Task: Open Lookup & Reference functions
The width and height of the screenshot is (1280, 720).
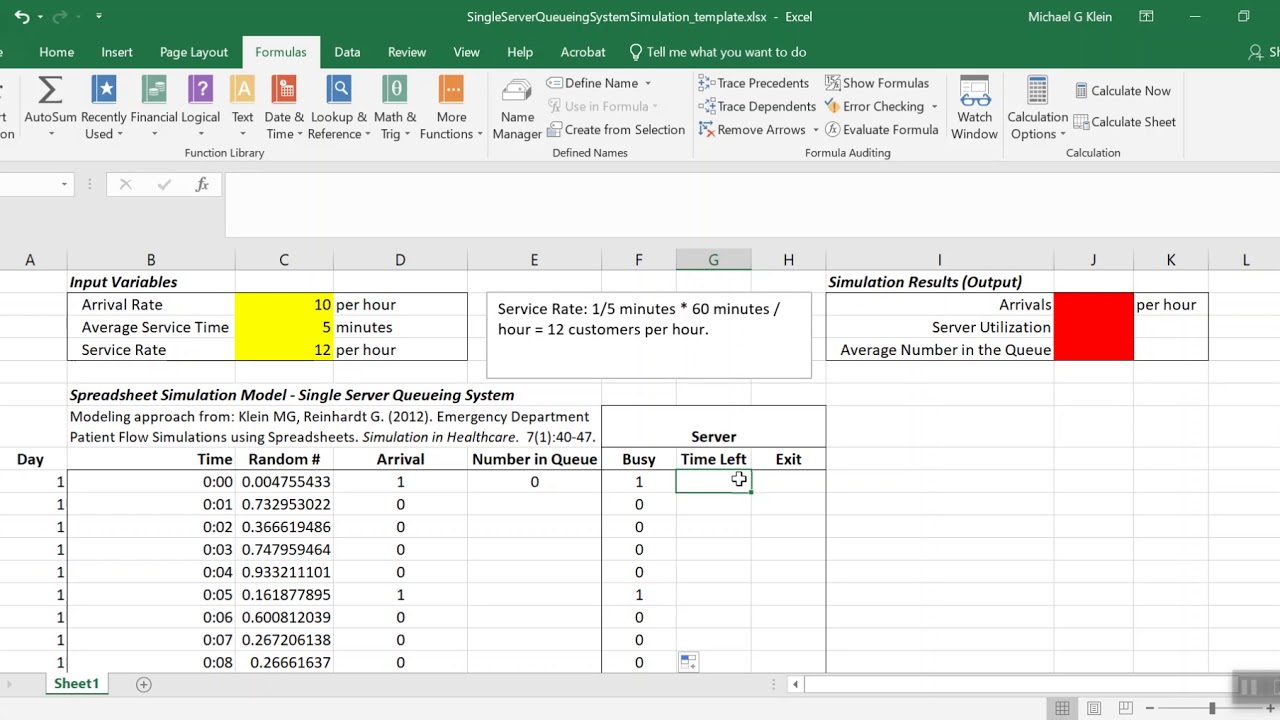Action: click(x=339, y=108)
